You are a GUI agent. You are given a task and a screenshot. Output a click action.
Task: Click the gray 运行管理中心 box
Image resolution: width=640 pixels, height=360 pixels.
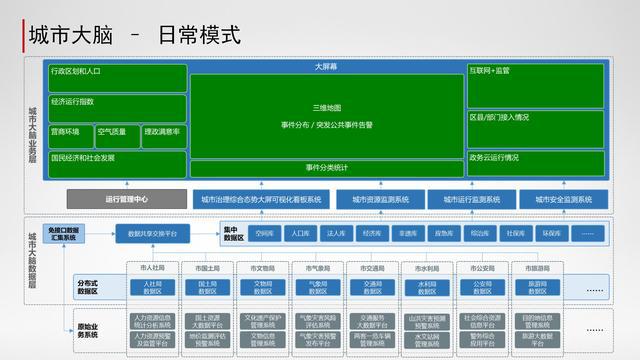[127, 199]
